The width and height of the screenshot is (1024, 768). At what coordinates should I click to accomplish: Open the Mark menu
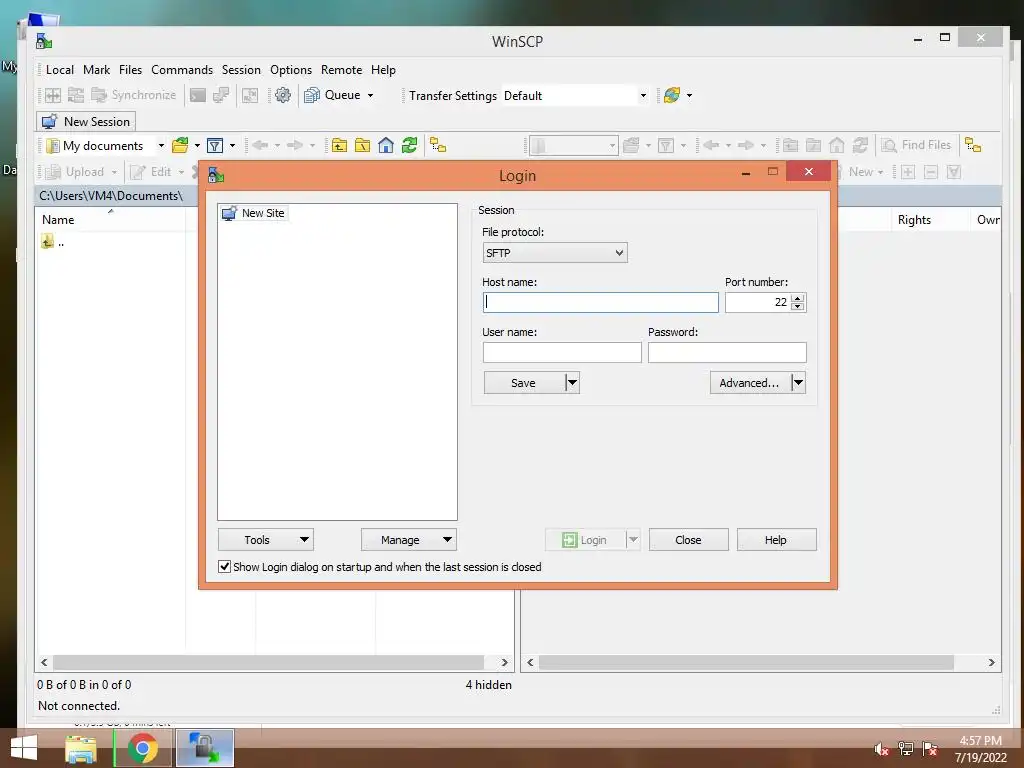click(x=97, y=70)
